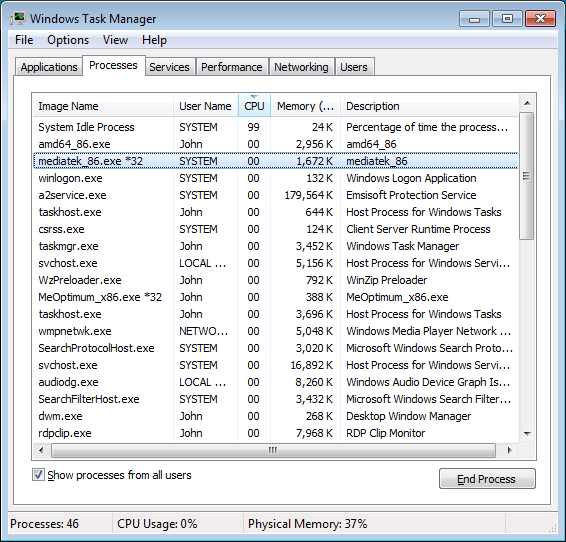Open the Networking tab
Screen dimensions: 566x542
click(x=301, y=67)
